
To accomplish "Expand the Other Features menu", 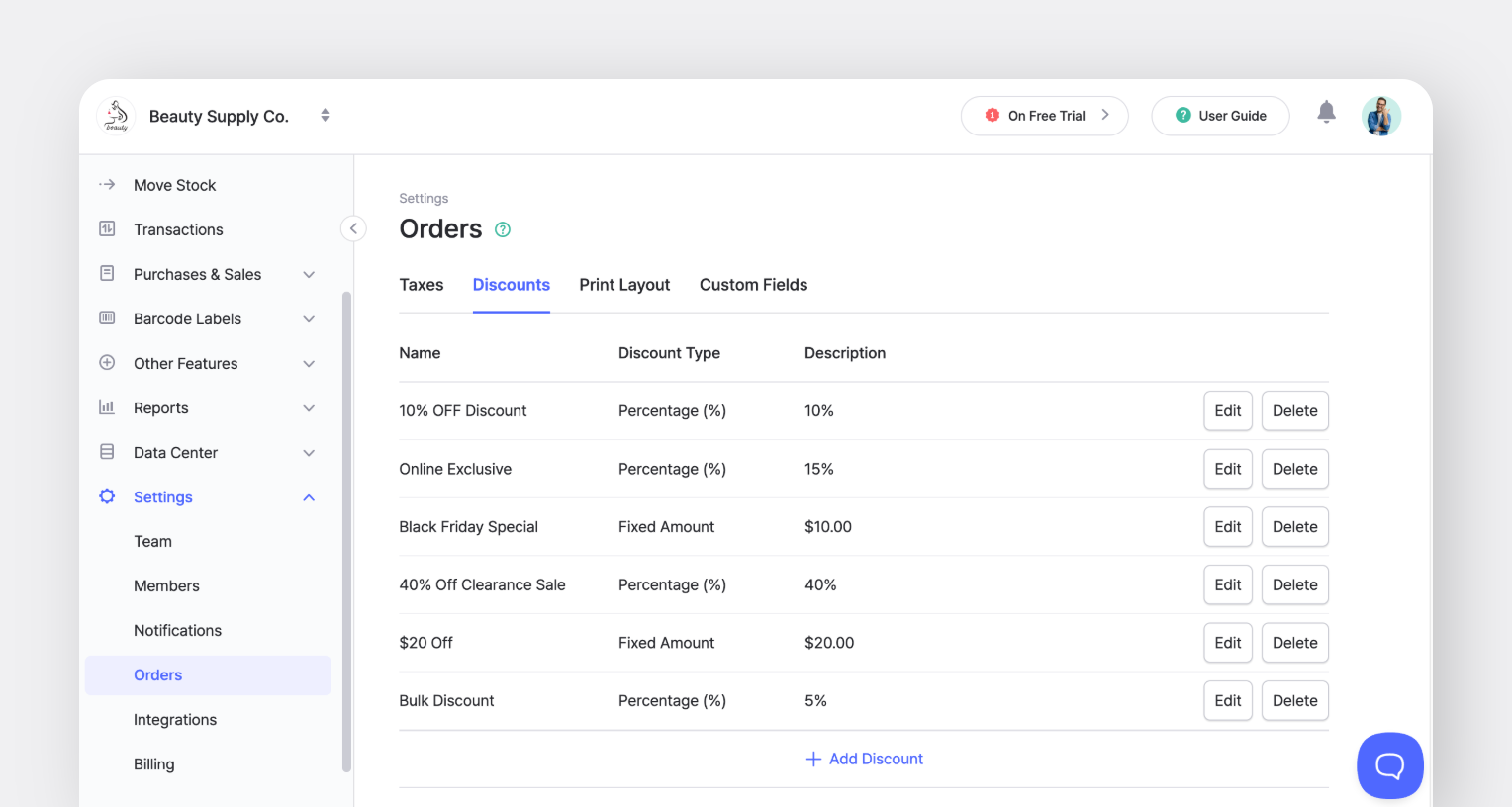I will point(308,363).
